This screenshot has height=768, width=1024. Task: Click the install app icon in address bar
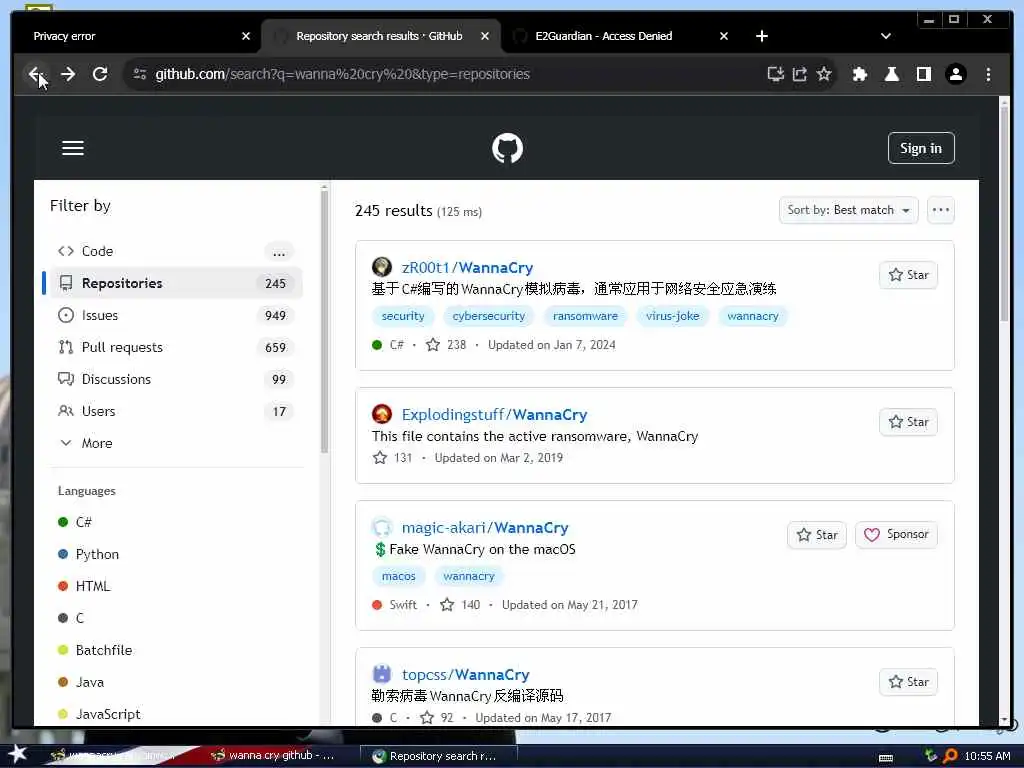(775, 74)
